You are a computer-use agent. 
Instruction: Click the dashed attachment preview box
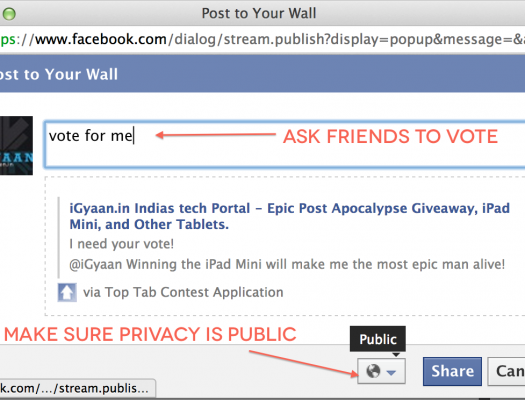pos(285,246)
